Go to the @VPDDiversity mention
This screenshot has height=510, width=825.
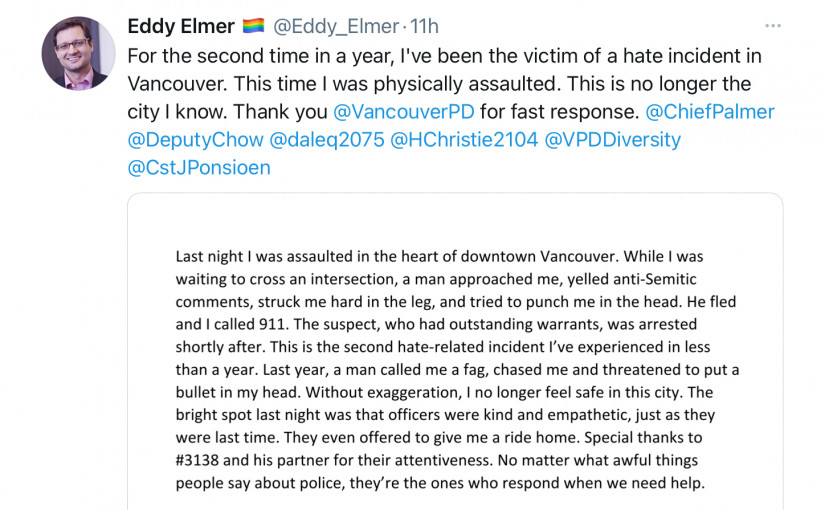click(x=612, y=140)
